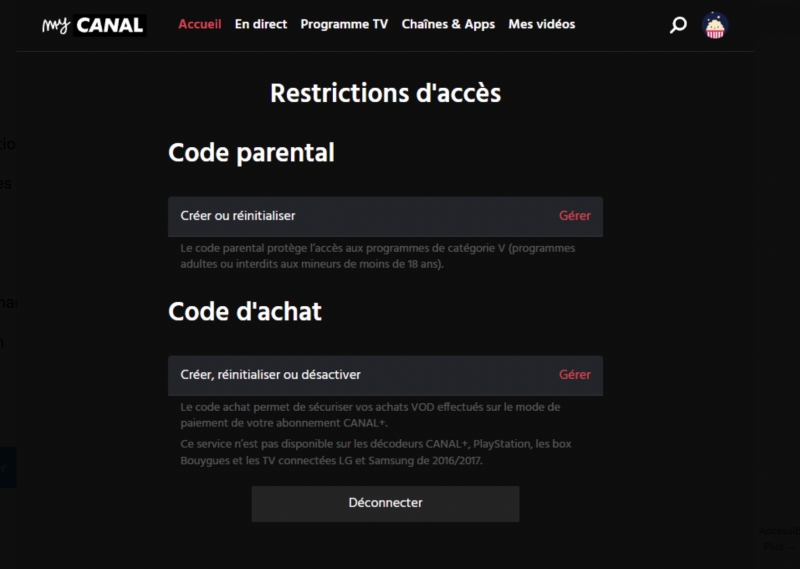Click Gérer for the parental code

coord(574,215)
